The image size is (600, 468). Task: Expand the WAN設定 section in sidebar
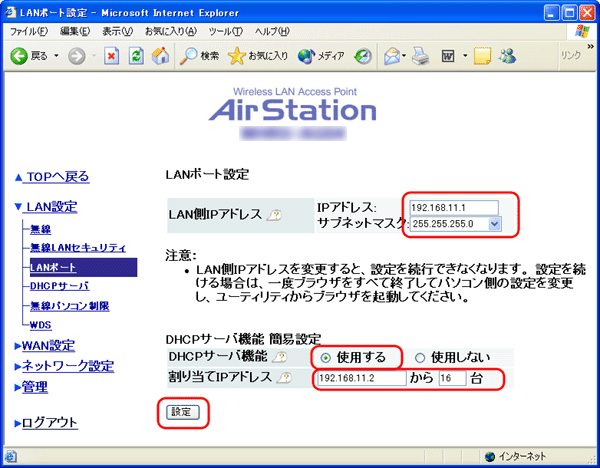pyautogui.click(x=45, y=346)
